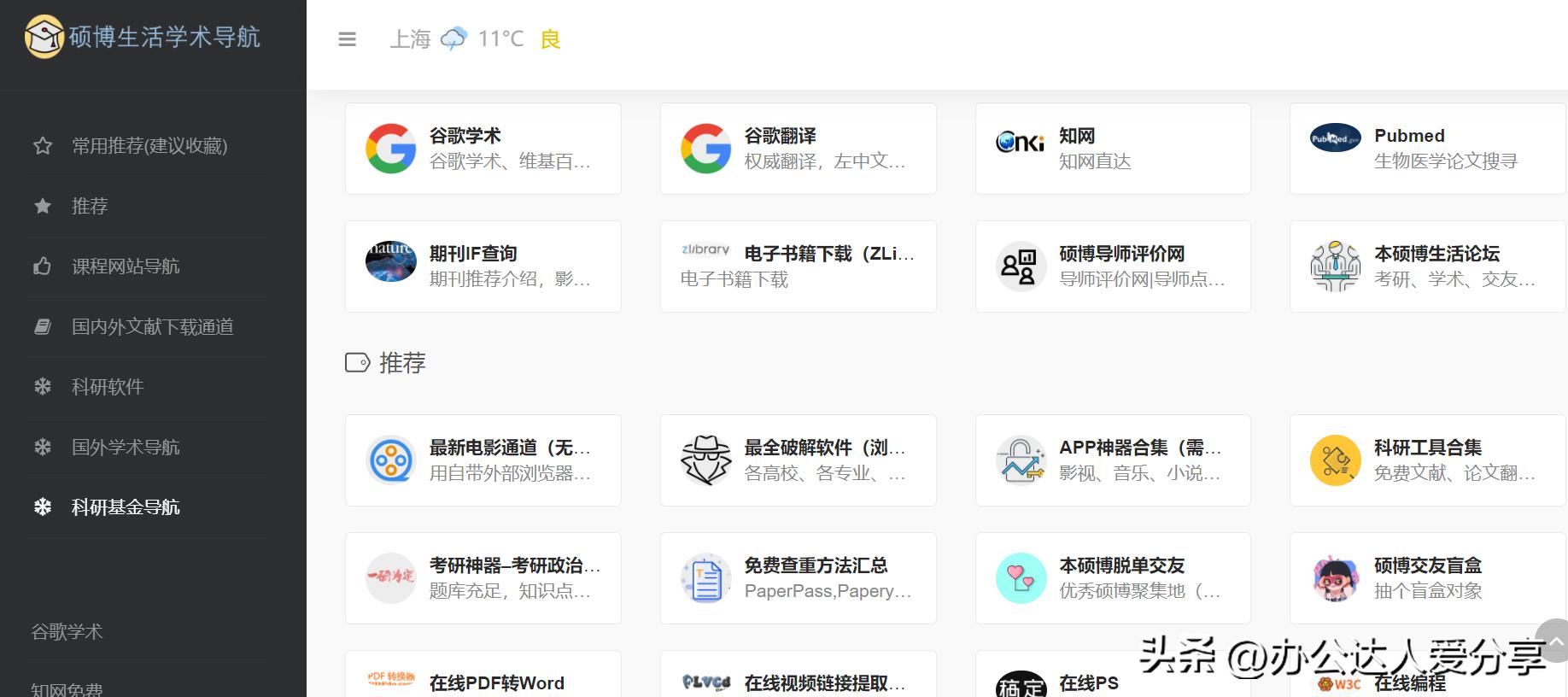Click star outline icon beside 常用推荐
The image size is (1568, 697).
[x=43, y=146]
